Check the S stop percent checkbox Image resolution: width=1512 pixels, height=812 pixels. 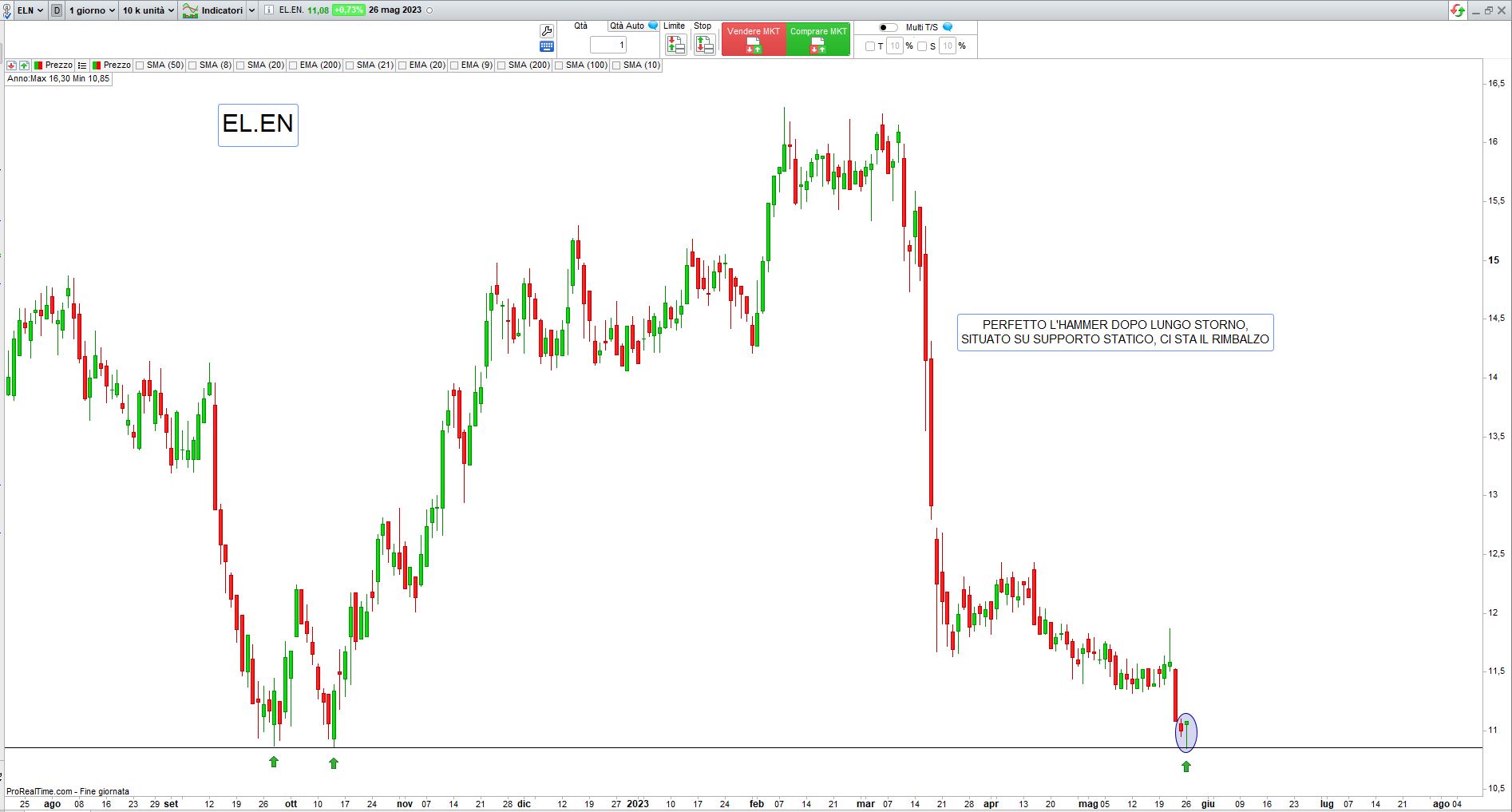click(x=922, y=46)
